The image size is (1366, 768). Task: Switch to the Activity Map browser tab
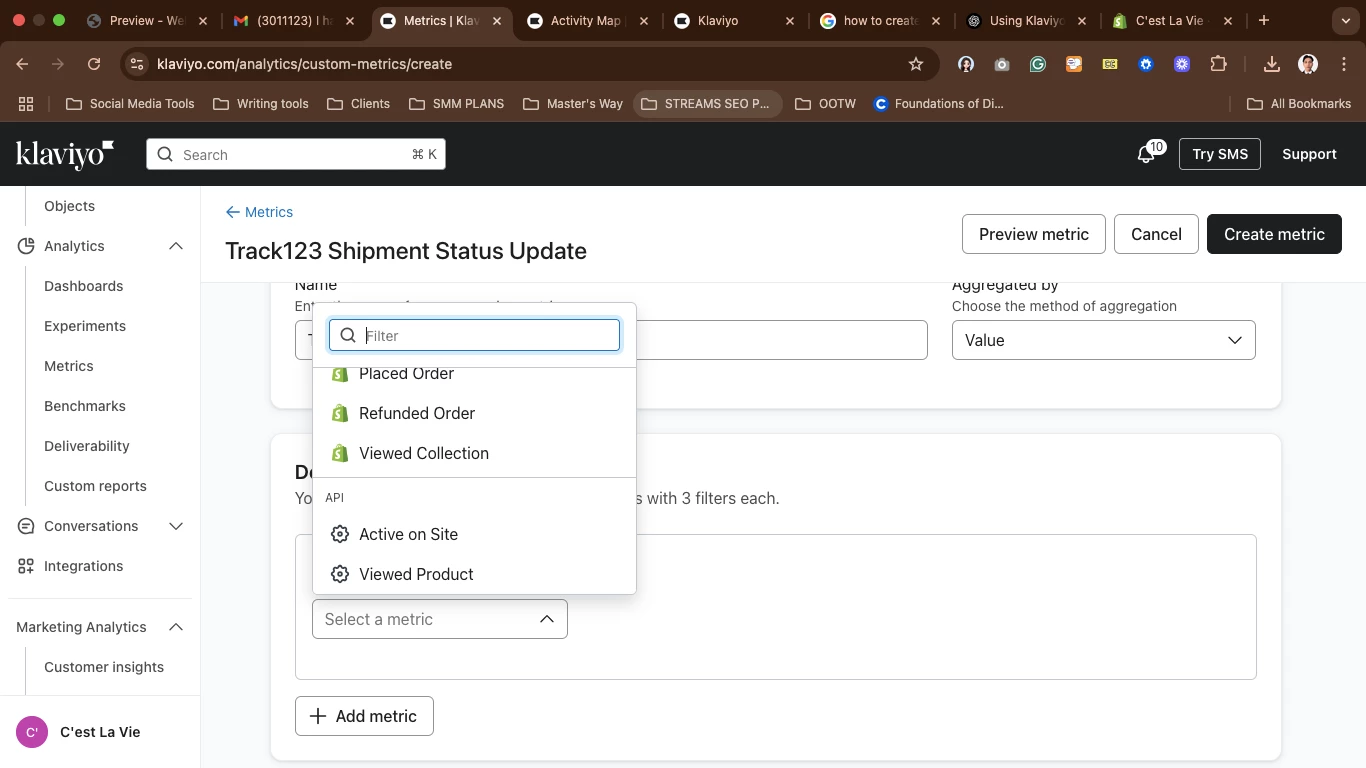pos(586,20)
